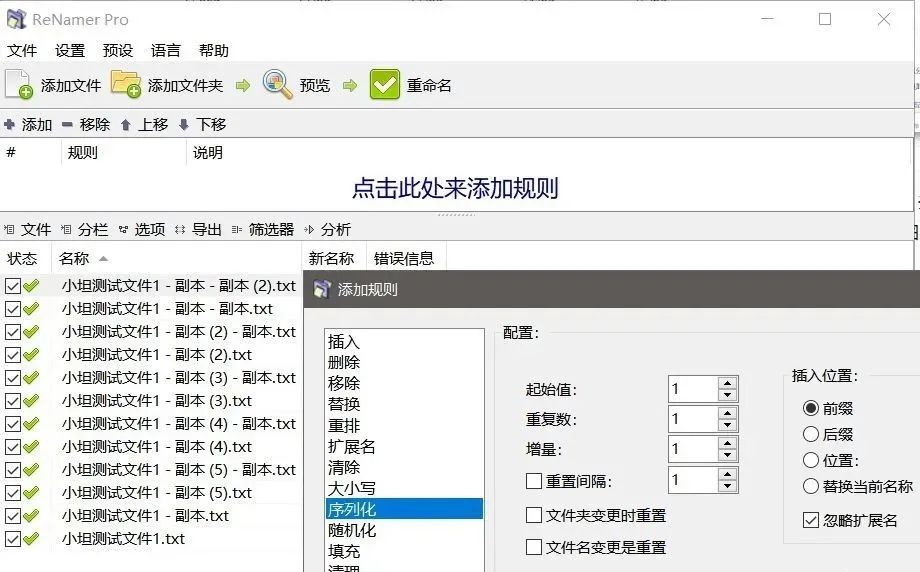Click the 状态 column header
Image resolution: width=920 pixels, height=572 pixels.
point(26,258)
